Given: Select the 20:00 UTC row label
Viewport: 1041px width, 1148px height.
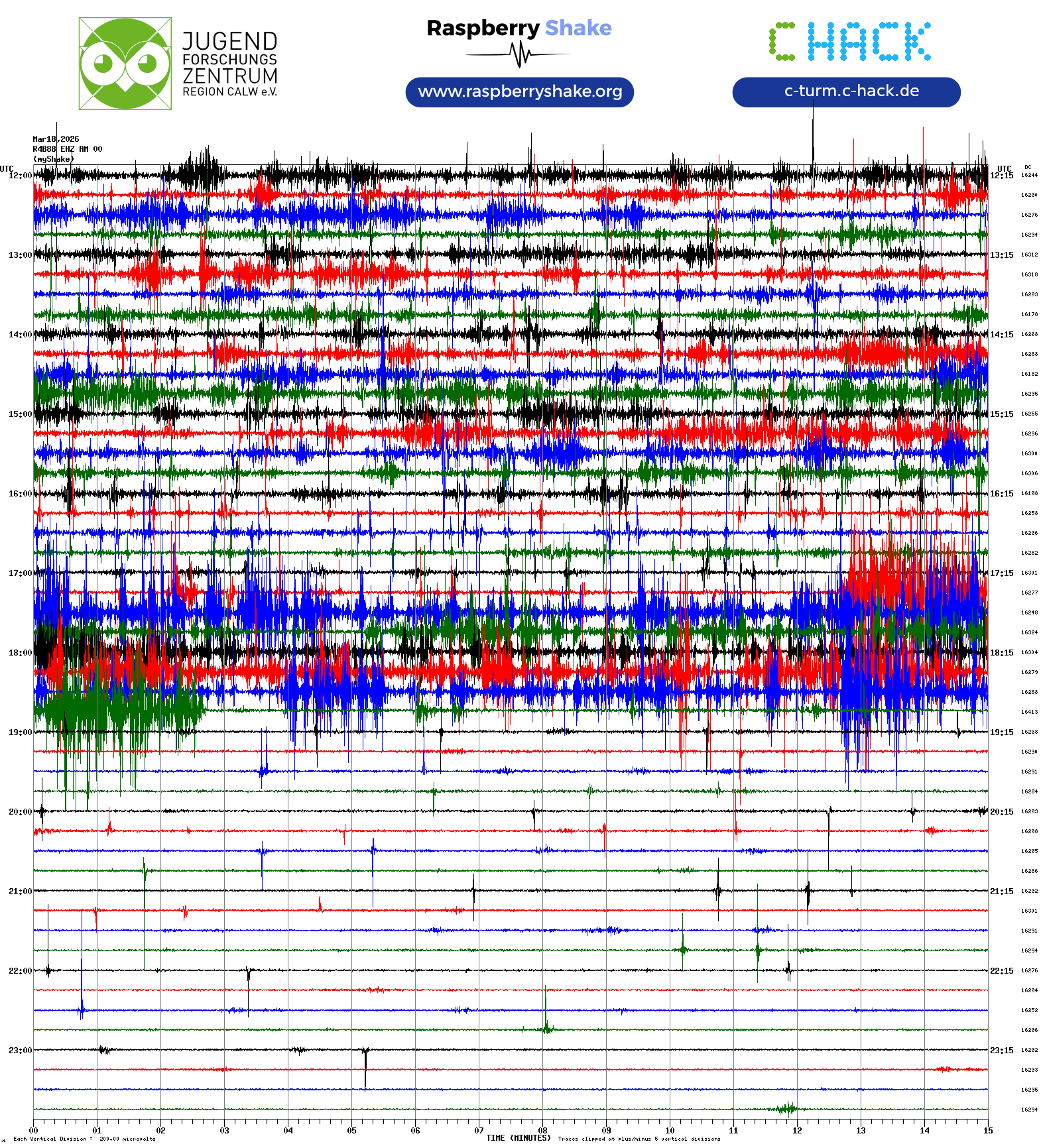Looking at the screenshot, I should [x=20, y=812].
